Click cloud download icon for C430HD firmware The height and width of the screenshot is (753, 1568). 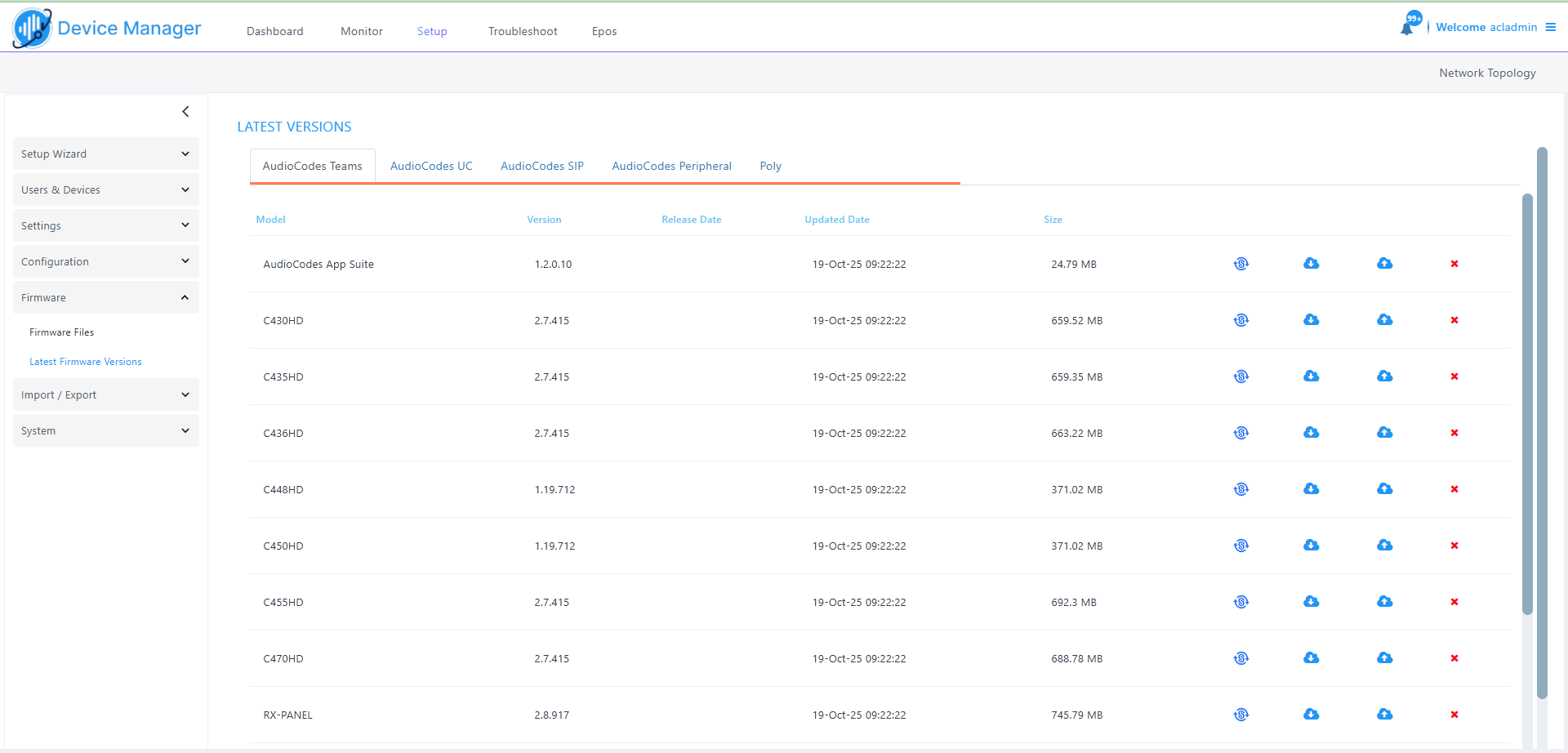[x=1311, y=320]
